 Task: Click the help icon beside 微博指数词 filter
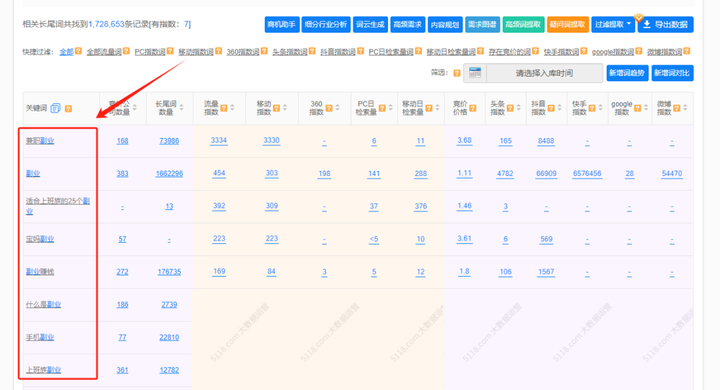(686, 51)
